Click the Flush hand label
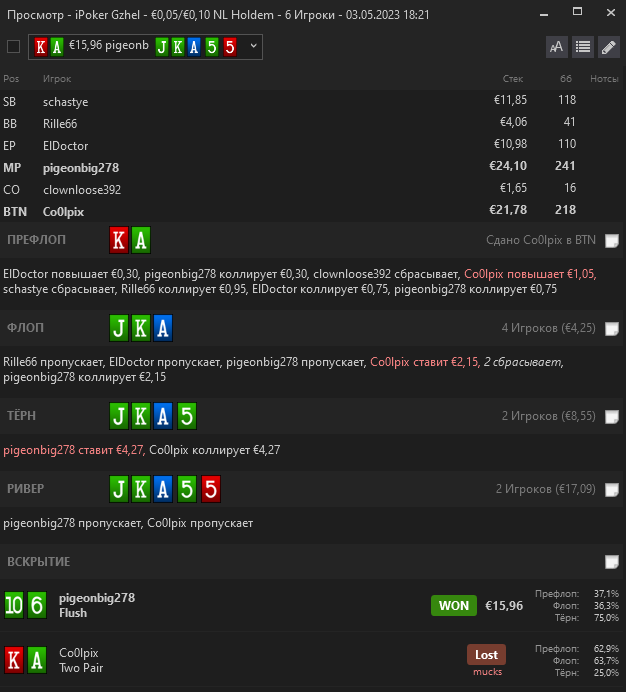This screenshot has height=692, width=626. click(73, 613)
